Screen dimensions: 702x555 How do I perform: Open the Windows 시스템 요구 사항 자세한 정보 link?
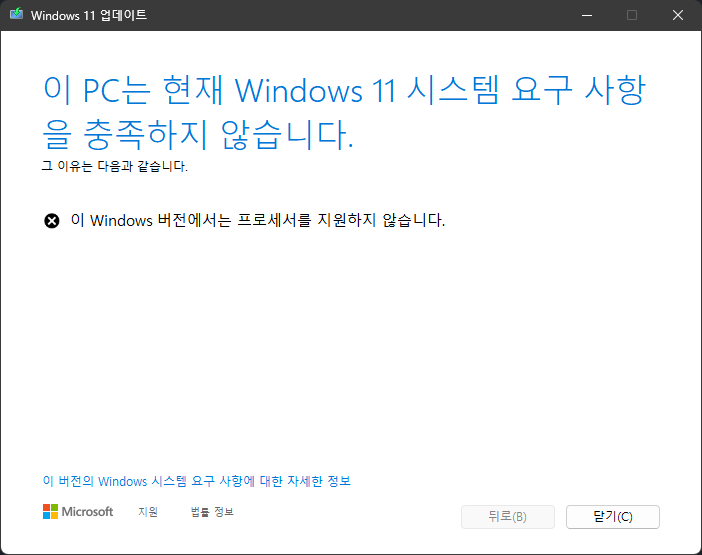(197, 481)
